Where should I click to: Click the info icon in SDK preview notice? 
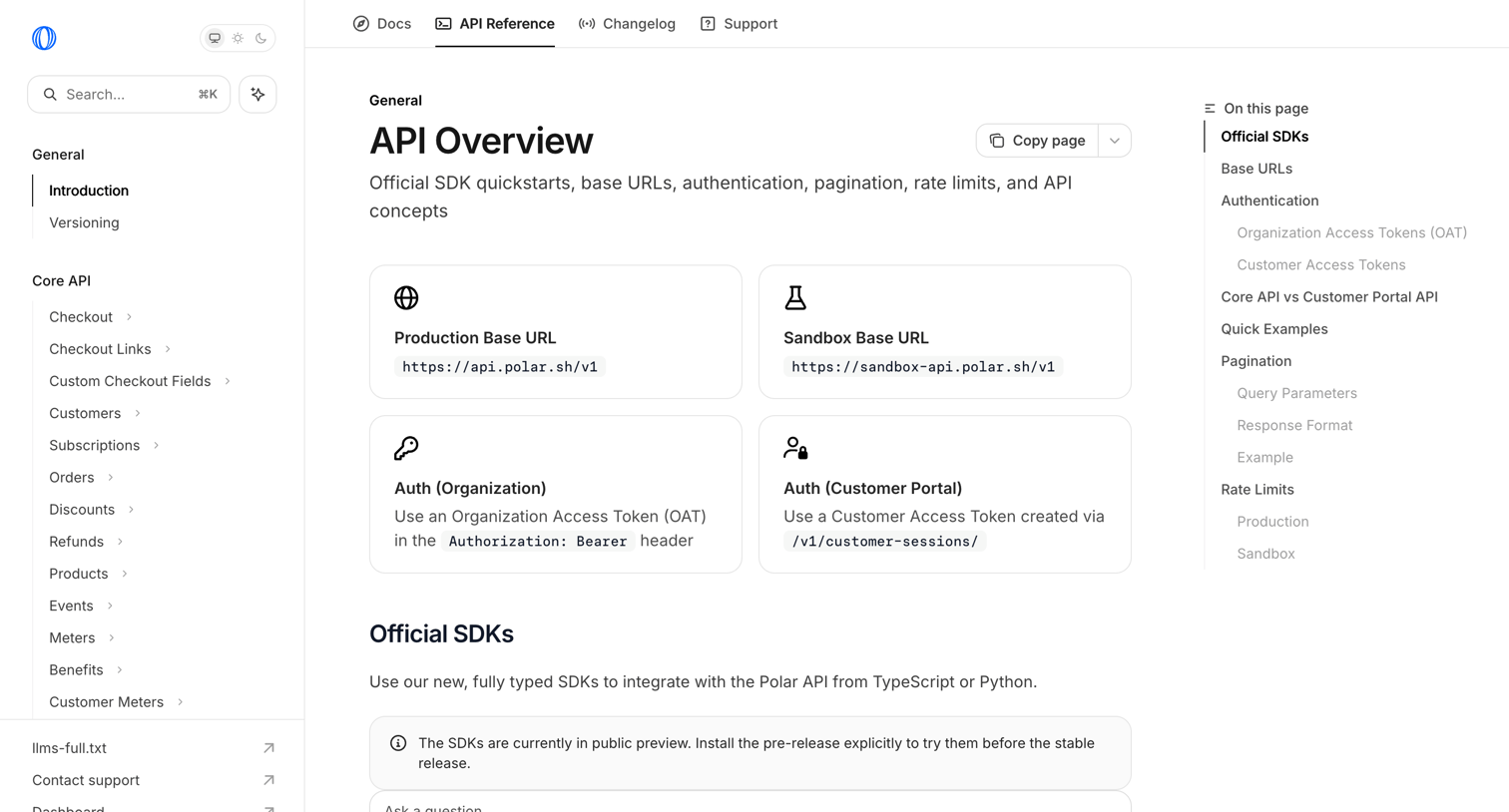tap(398, 743)
